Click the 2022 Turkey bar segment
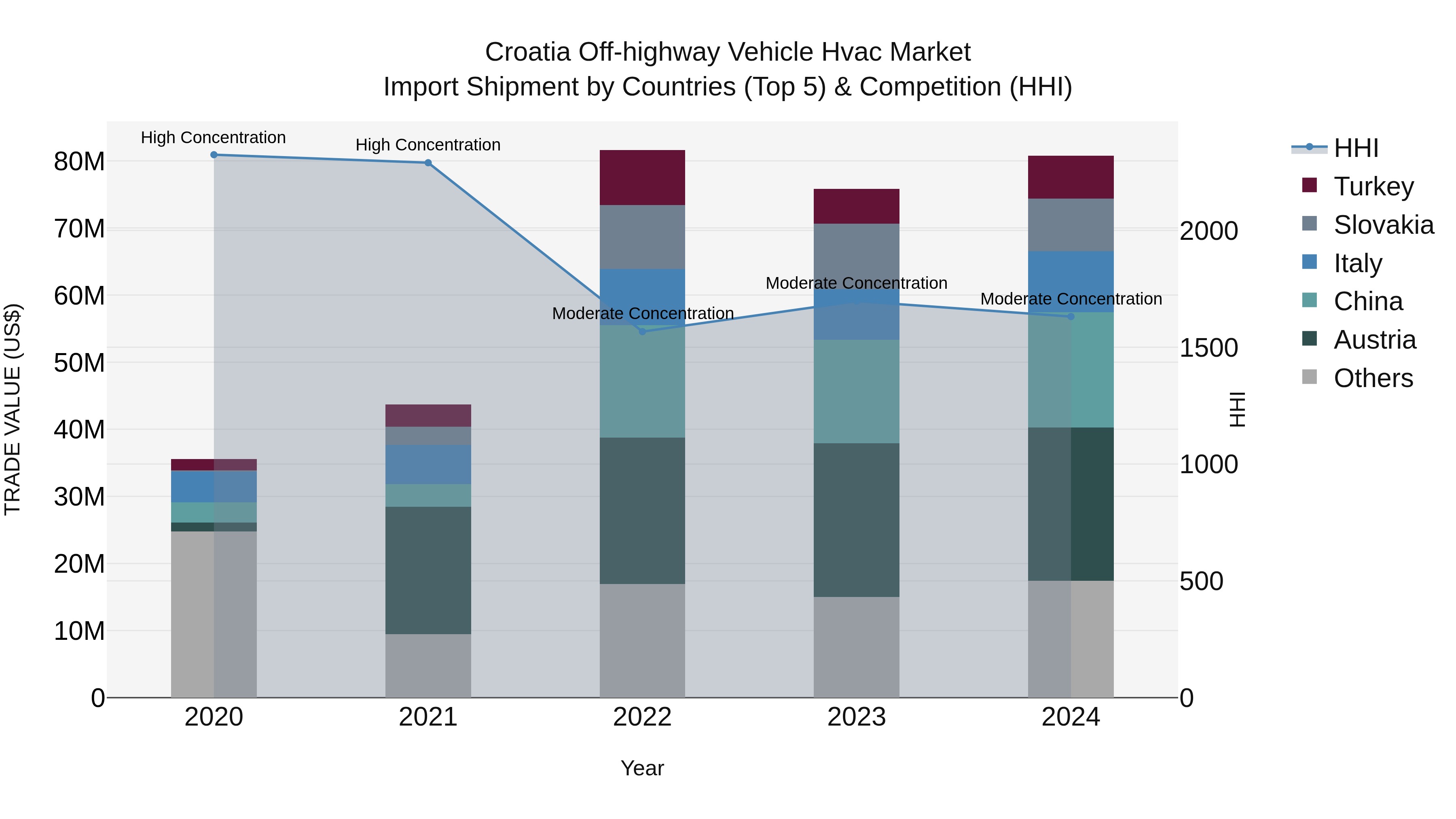Viewport: 1456px width, 819px height. [642, 178]
